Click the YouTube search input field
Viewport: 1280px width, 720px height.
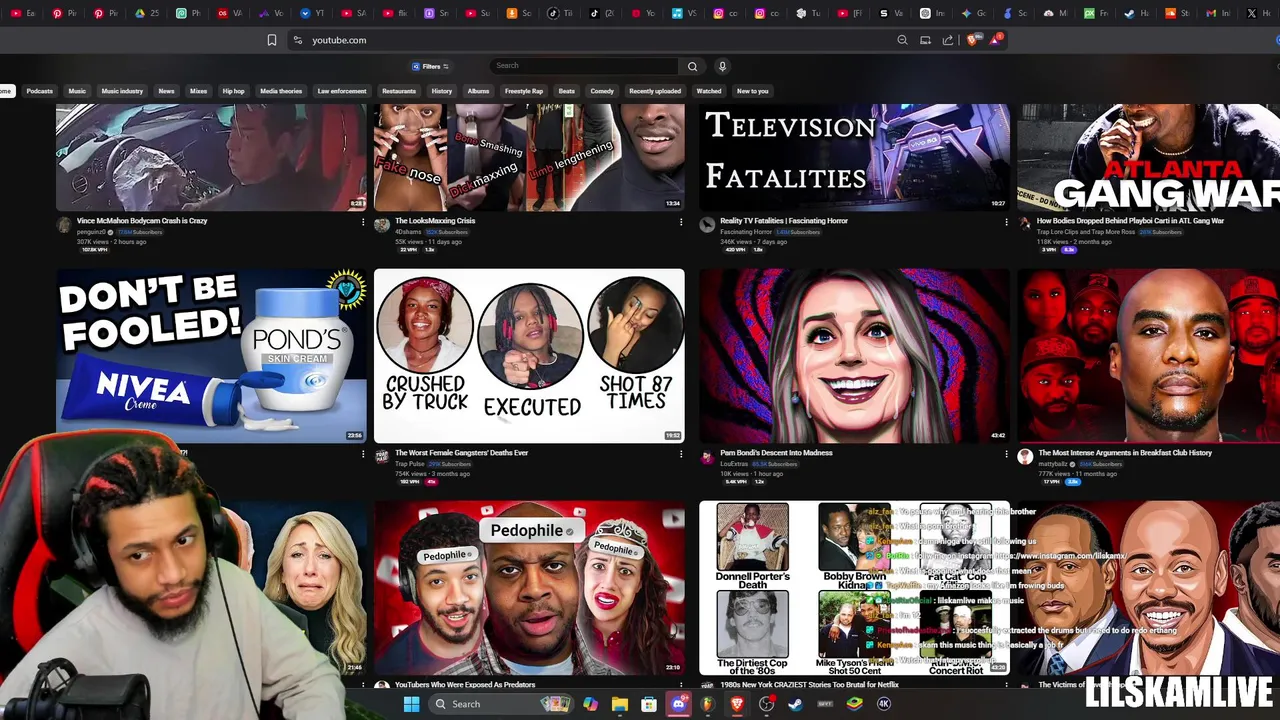pos(585,66)
